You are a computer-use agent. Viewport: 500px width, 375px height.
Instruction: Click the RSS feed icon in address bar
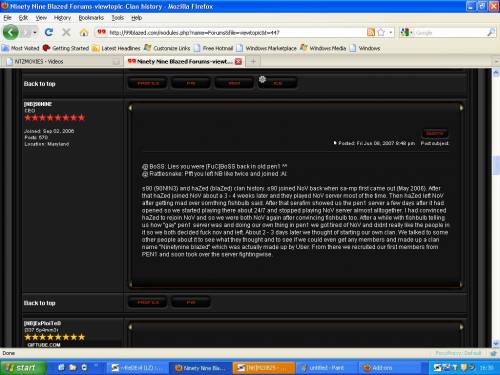pyautogui.click(x=371, y=32)
